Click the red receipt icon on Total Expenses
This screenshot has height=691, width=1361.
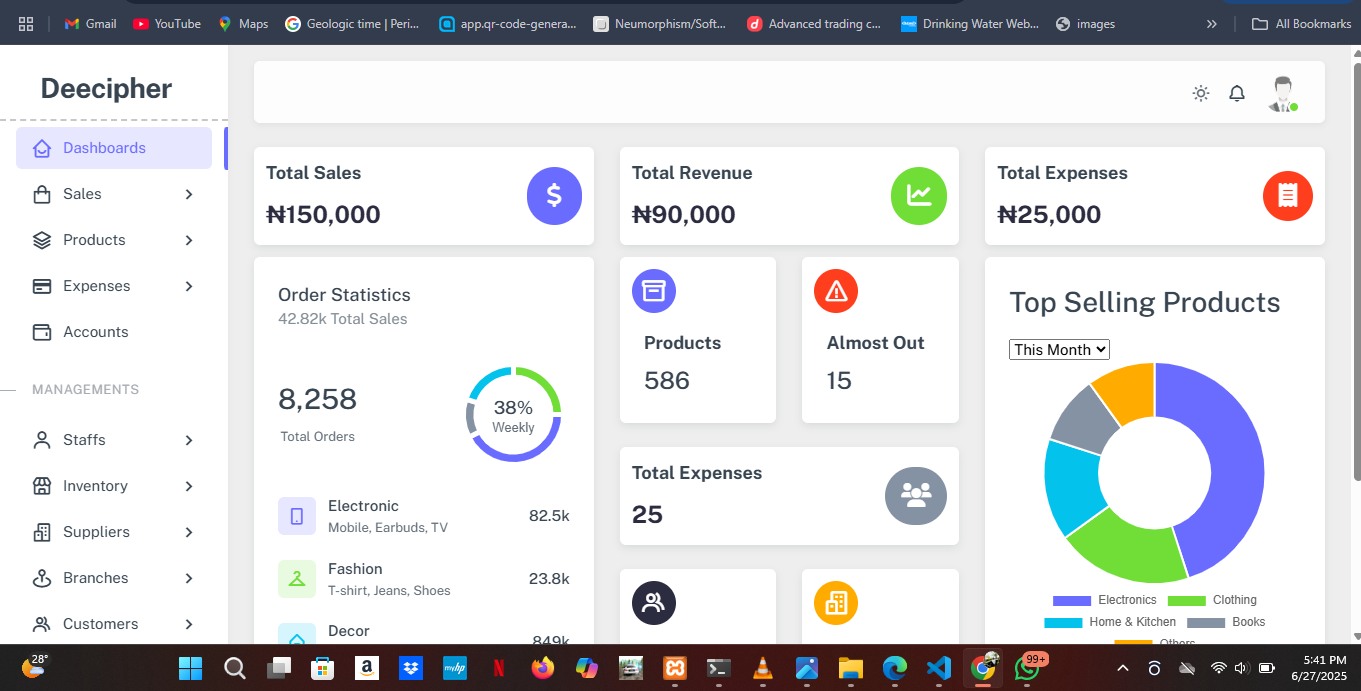(1287, 196)
